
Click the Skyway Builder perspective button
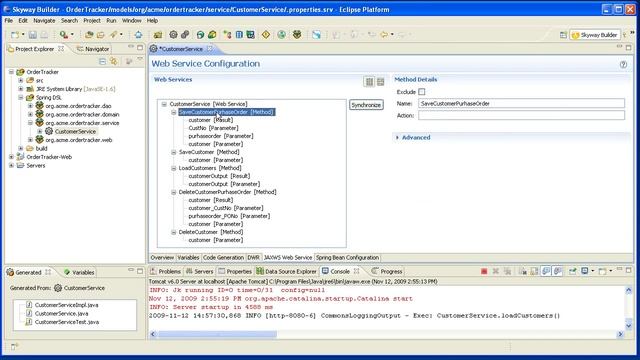pos(595,35)
